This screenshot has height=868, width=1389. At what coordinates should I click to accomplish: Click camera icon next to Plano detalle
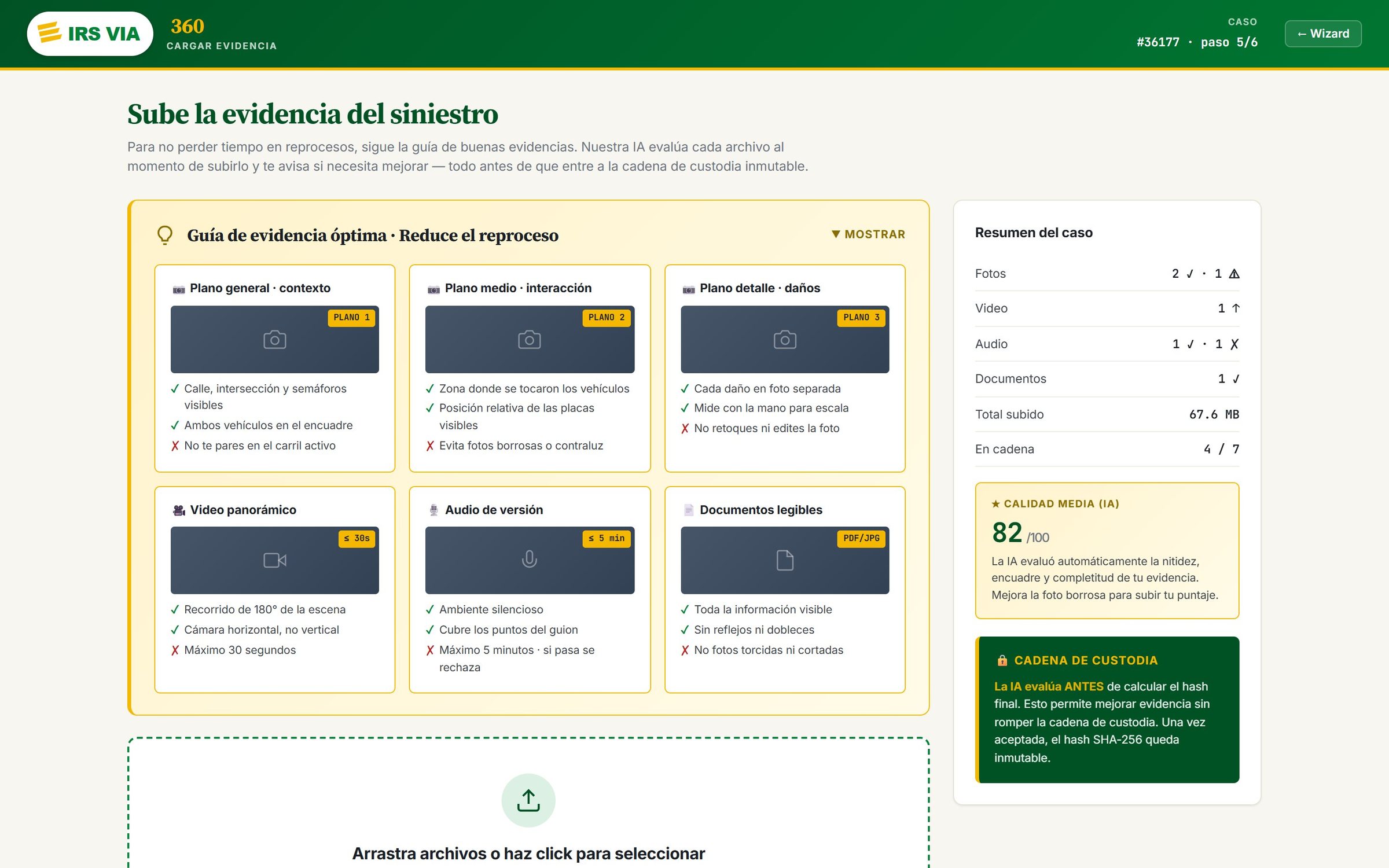689,289
